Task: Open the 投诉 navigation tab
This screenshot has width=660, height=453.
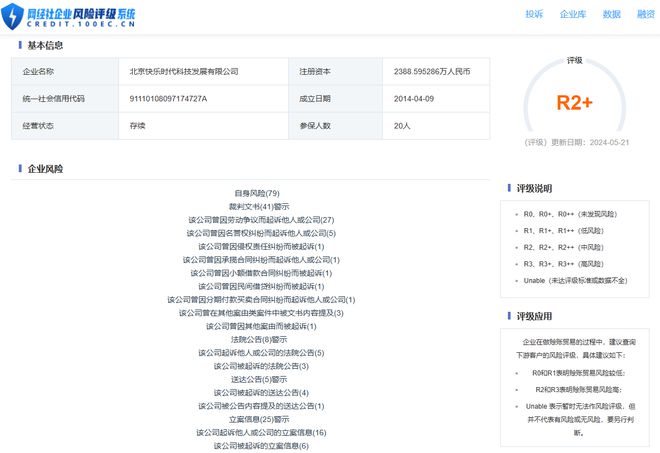Action: pos(534,14)
